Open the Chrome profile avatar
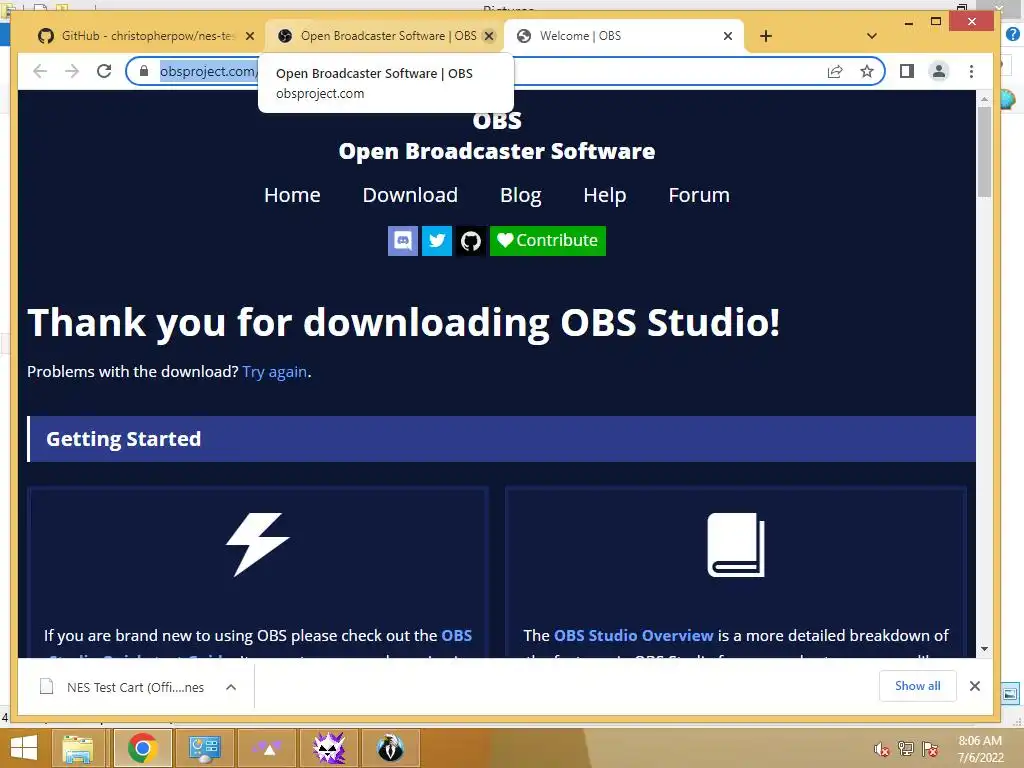Image resolution: width=1024 pixels, height=768 pixels. point(938,71)
